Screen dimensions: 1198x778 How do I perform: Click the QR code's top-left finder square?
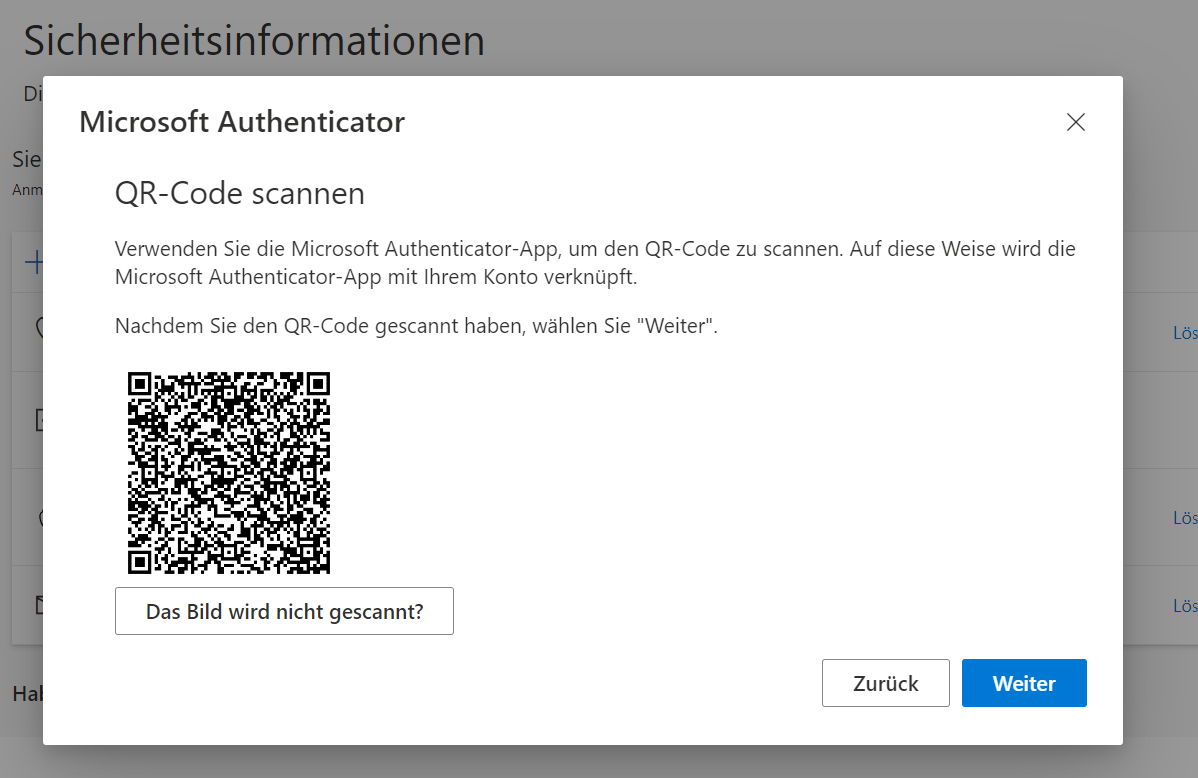click(x=140, y=384)
